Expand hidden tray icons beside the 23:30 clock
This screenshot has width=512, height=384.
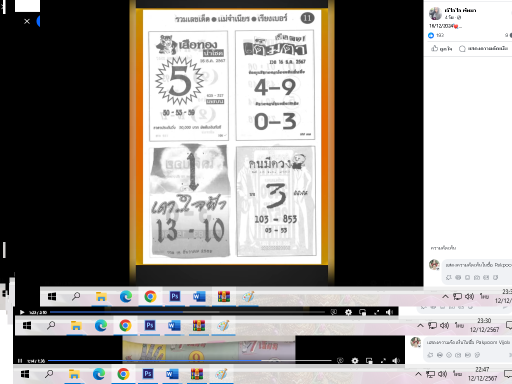point(420,325)
